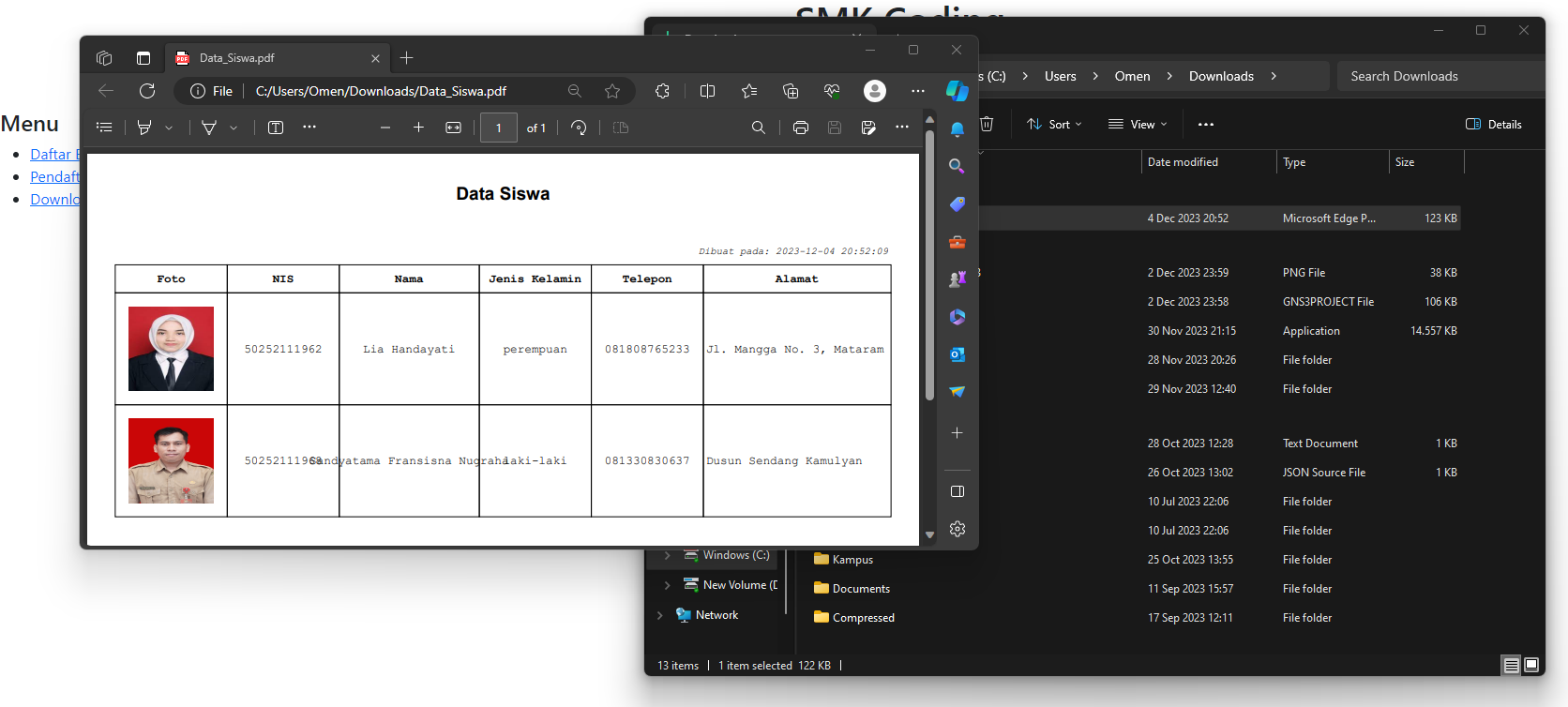Open Browser essentials heart icon
Image resolution: width=1568 pixels, height=707 pixels.
coord(832,91)
